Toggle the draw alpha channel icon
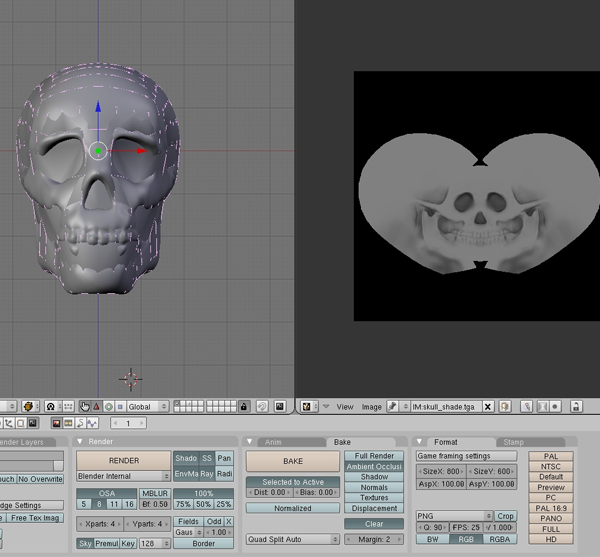The width and height of the screenshot is (600, 557). coord(542,406)
